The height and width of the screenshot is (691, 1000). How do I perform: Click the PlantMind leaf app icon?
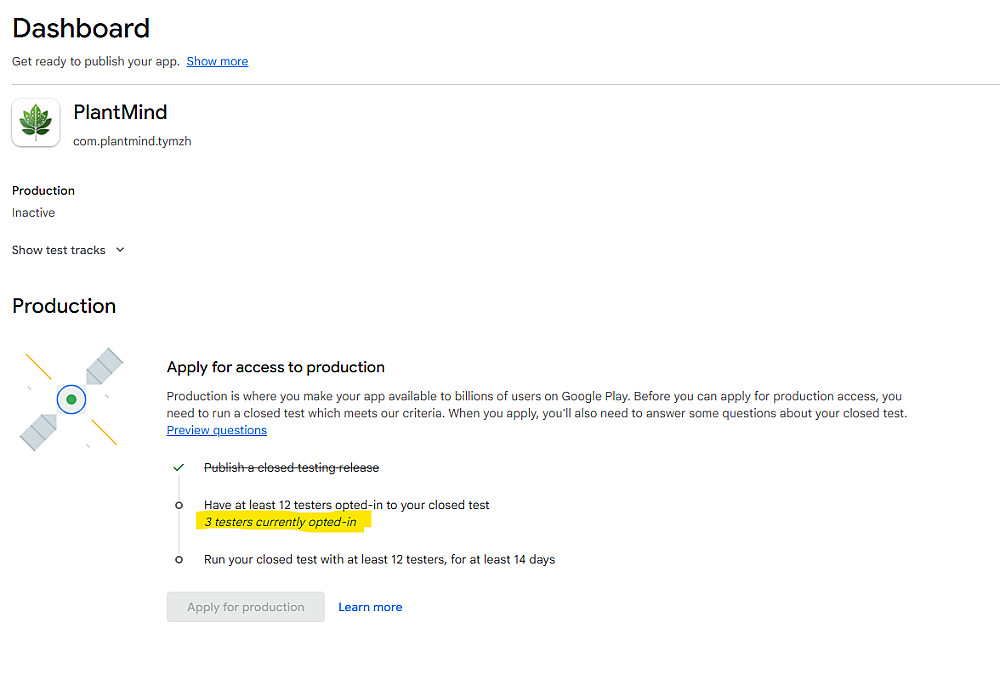pyautogui.click(x=36, y=123)
